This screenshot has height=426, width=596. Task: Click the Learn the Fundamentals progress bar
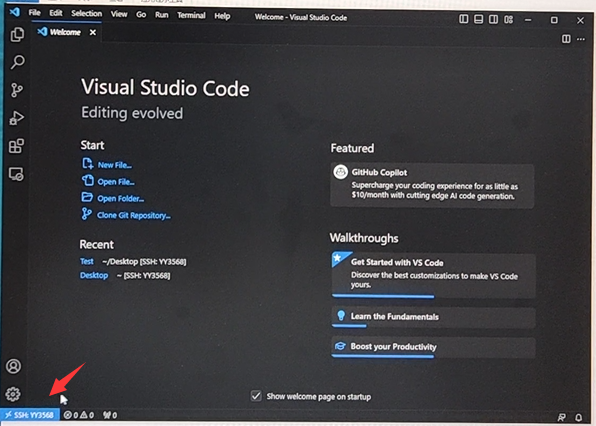point(349,326)
